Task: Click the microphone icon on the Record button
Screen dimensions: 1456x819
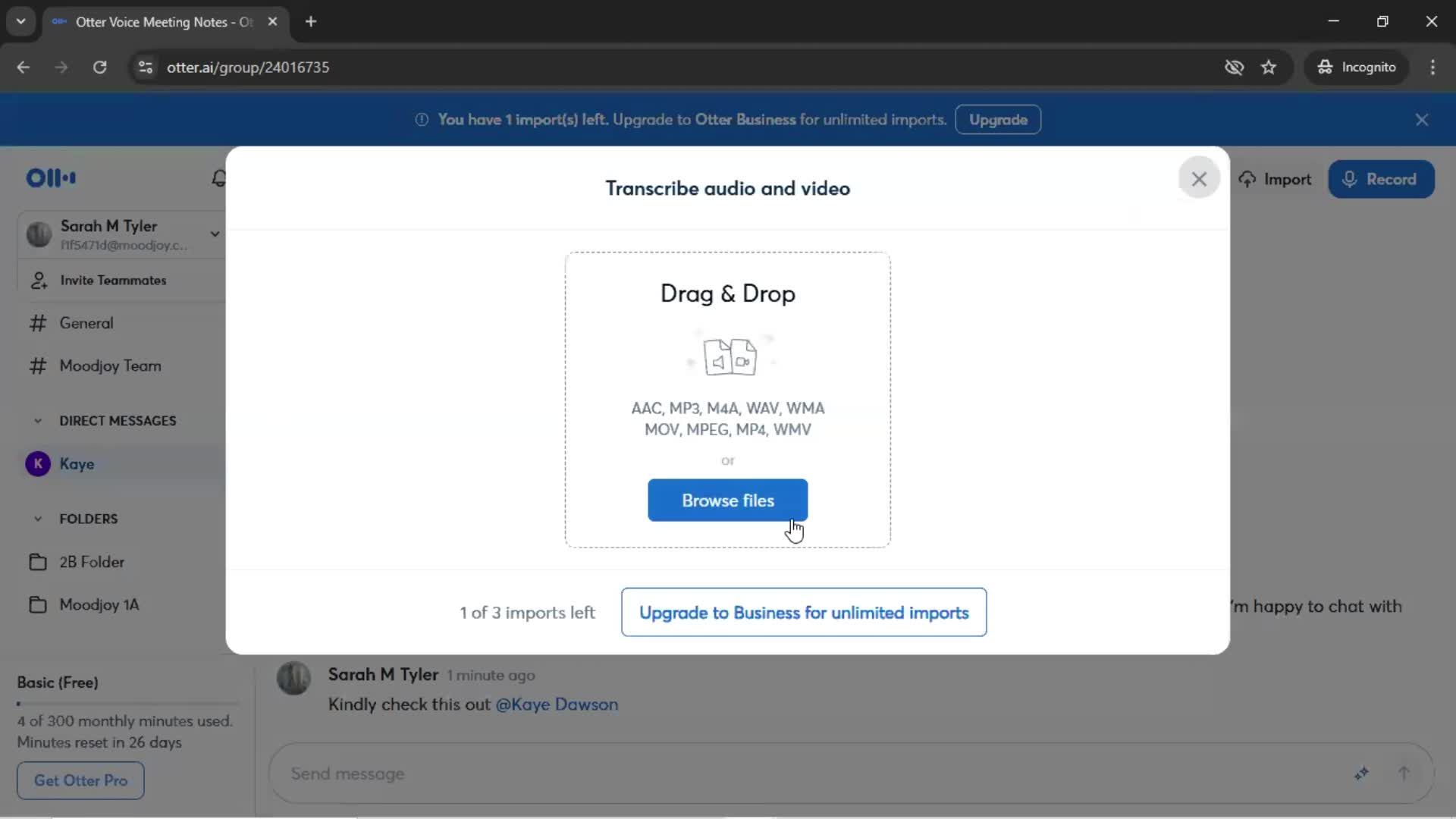Action: [1349, 180]
